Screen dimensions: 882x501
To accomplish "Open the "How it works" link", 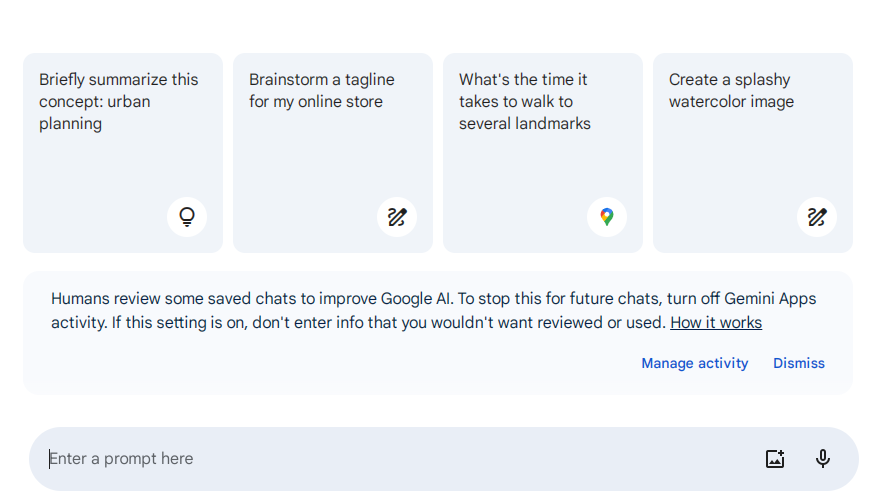I will (716, 323).
